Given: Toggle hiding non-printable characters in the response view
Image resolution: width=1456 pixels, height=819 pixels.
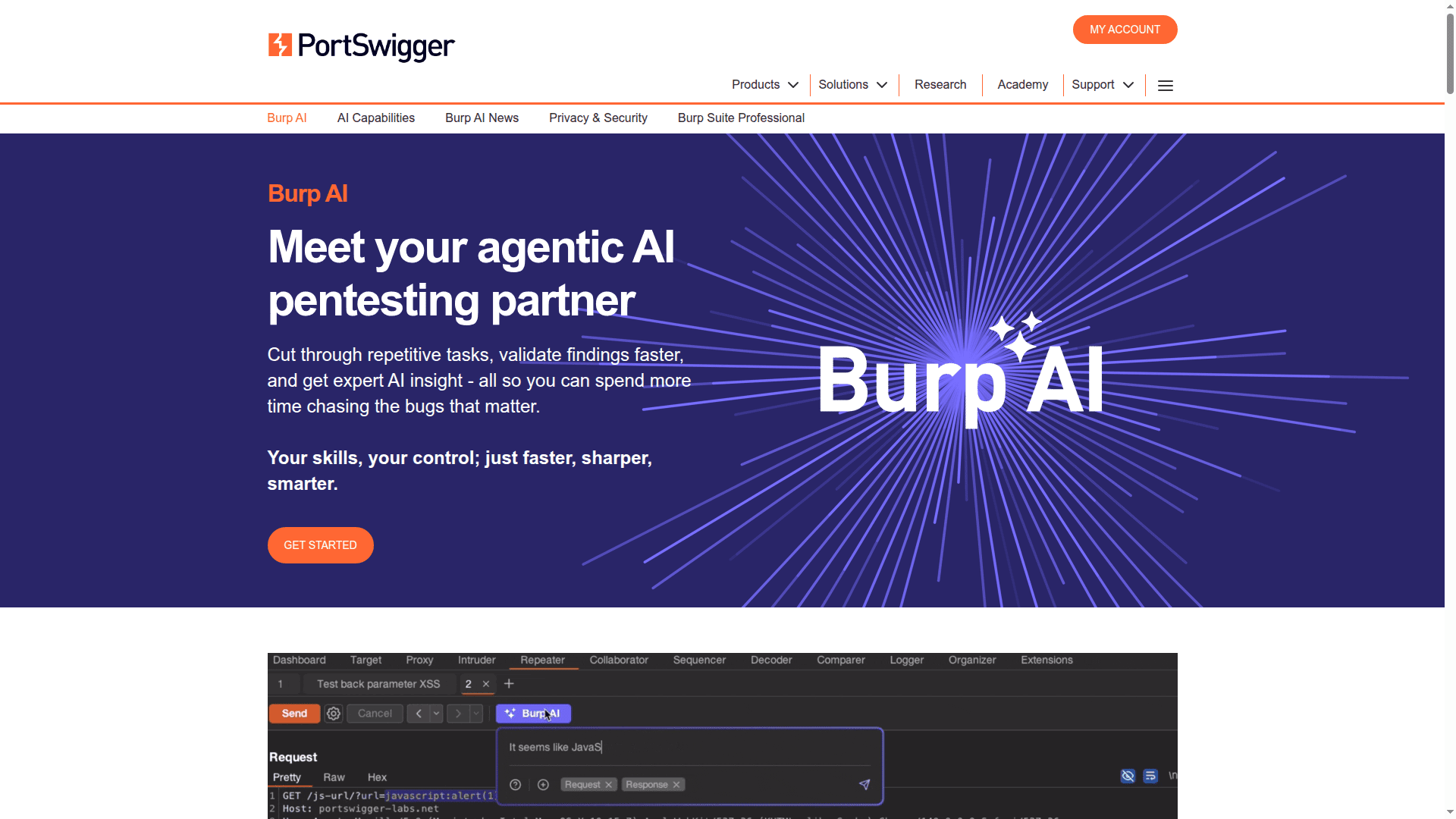Looking at the screenshot, I should [1128, 776].
